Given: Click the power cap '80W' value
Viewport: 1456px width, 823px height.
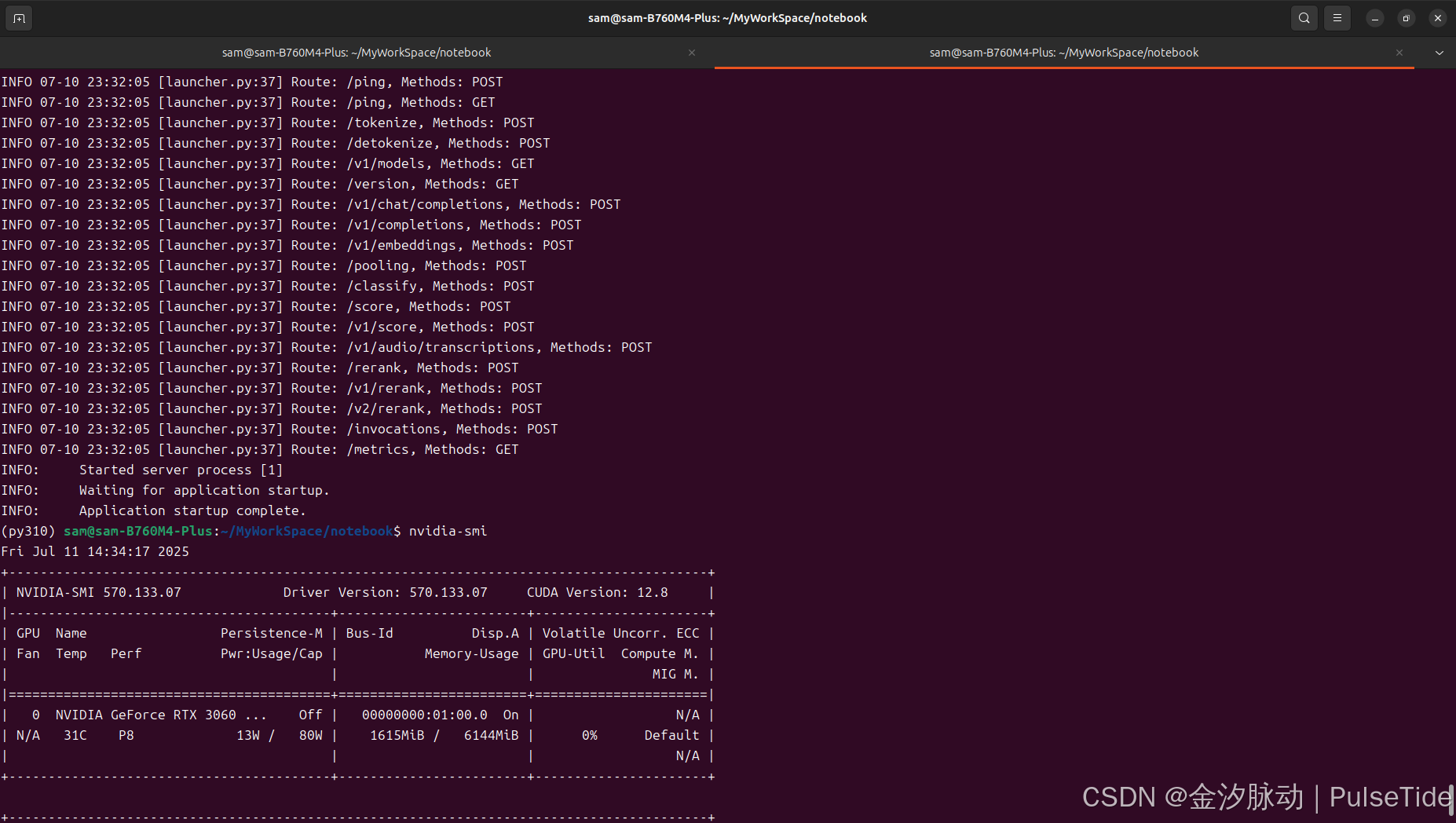Looking at the screenshot, I should (x=311, y=735).
